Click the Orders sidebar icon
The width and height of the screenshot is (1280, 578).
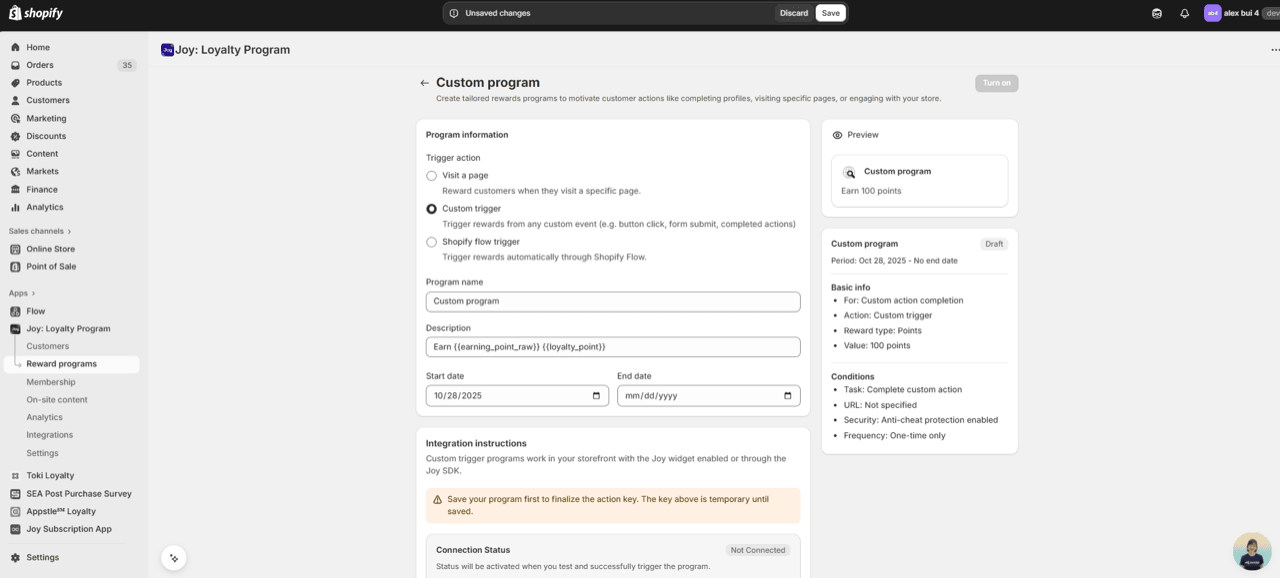click(15, 65)
